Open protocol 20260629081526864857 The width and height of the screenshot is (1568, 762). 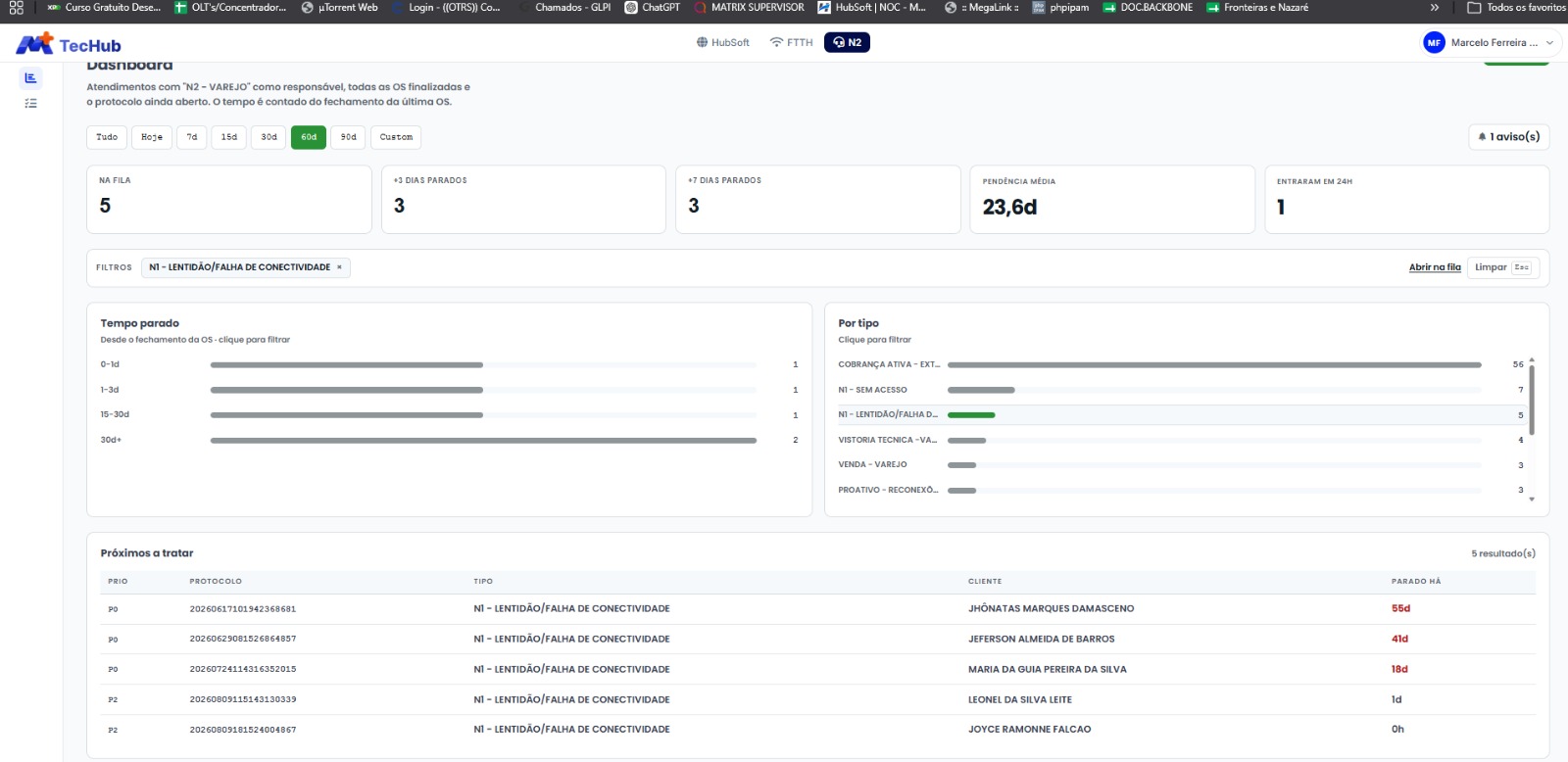coord(243,640)
